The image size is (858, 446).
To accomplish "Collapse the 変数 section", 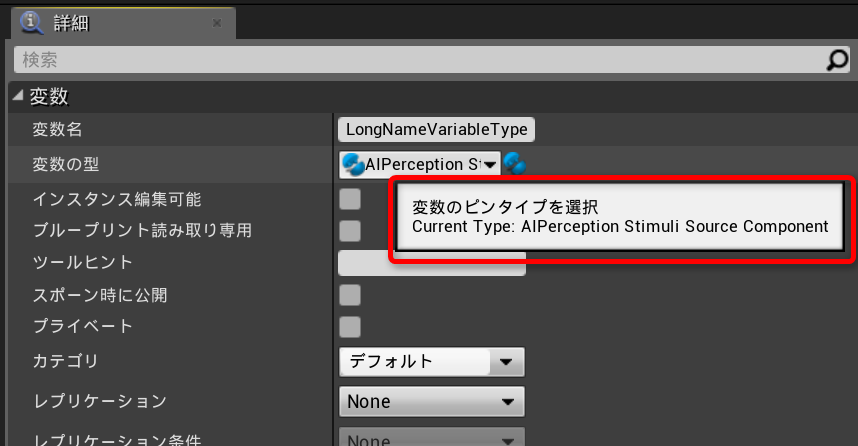I will click(18, 96).
